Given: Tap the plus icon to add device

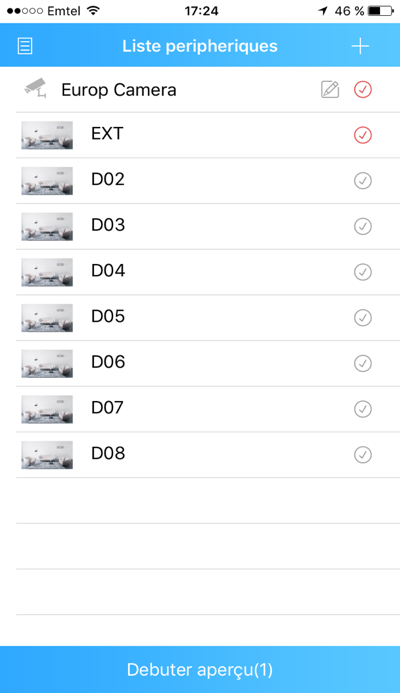Looking at the screenshot, I should (360, 46).
